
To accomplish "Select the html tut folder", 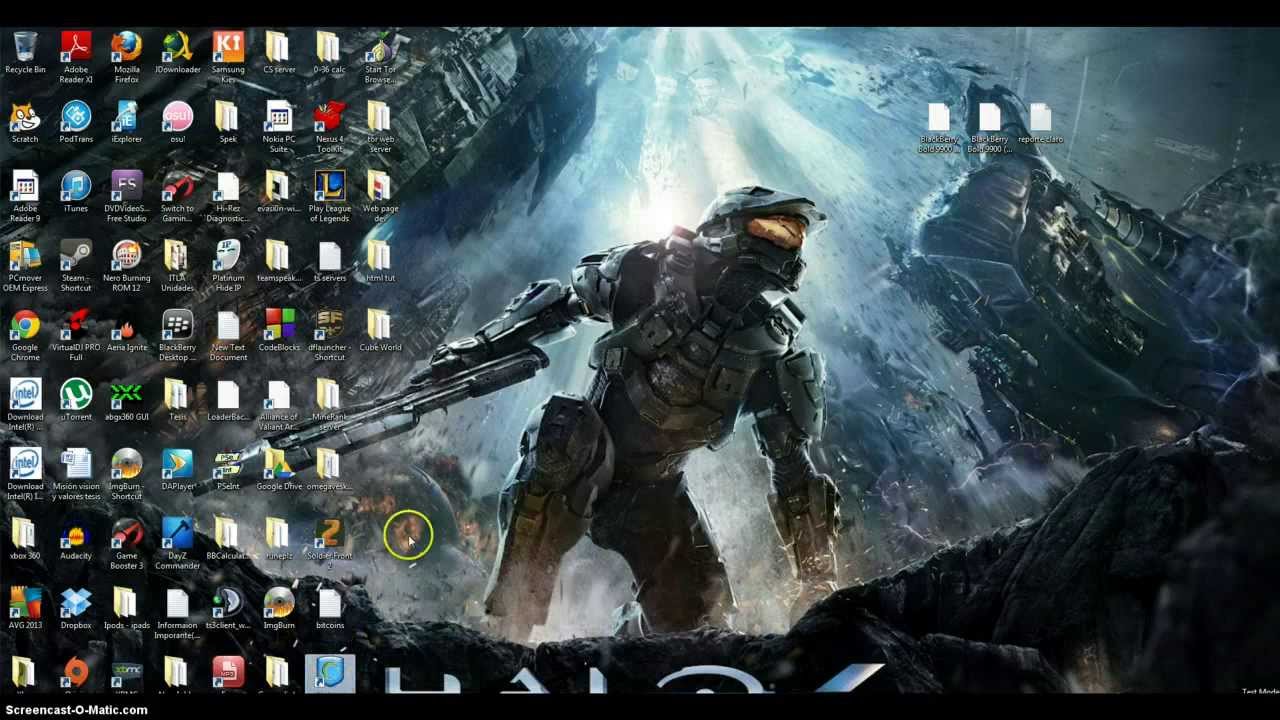I will 380,262.
